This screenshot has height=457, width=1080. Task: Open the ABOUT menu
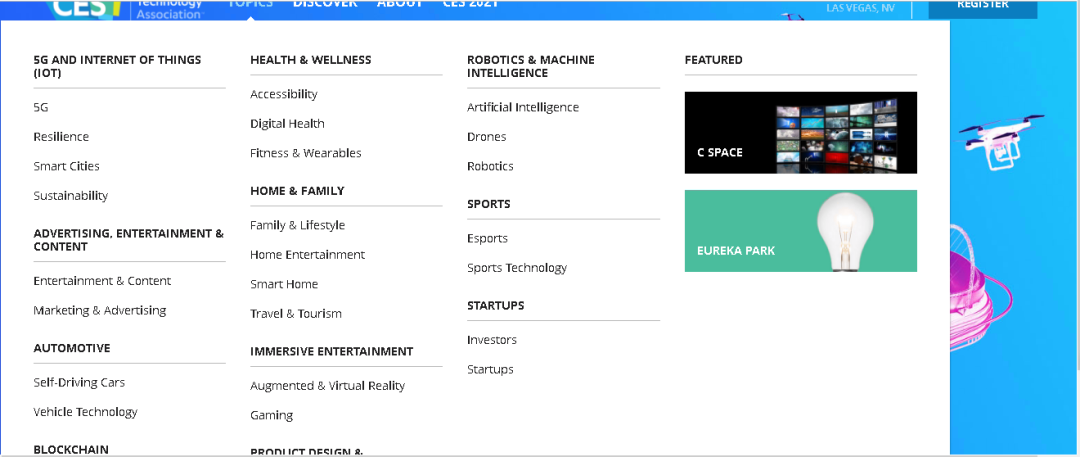(x=400, y=4)
